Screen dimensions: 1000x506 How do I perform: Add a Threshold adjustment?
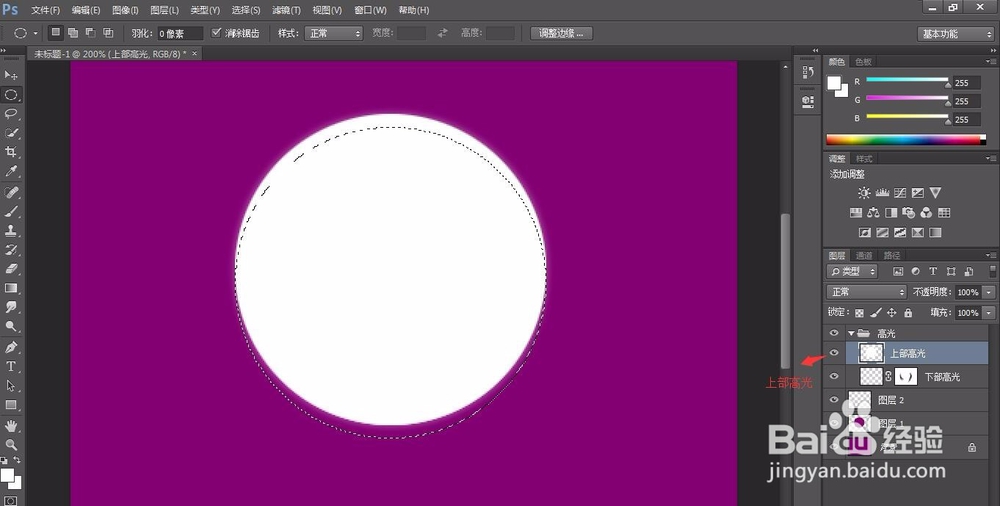tap(900, 232)
